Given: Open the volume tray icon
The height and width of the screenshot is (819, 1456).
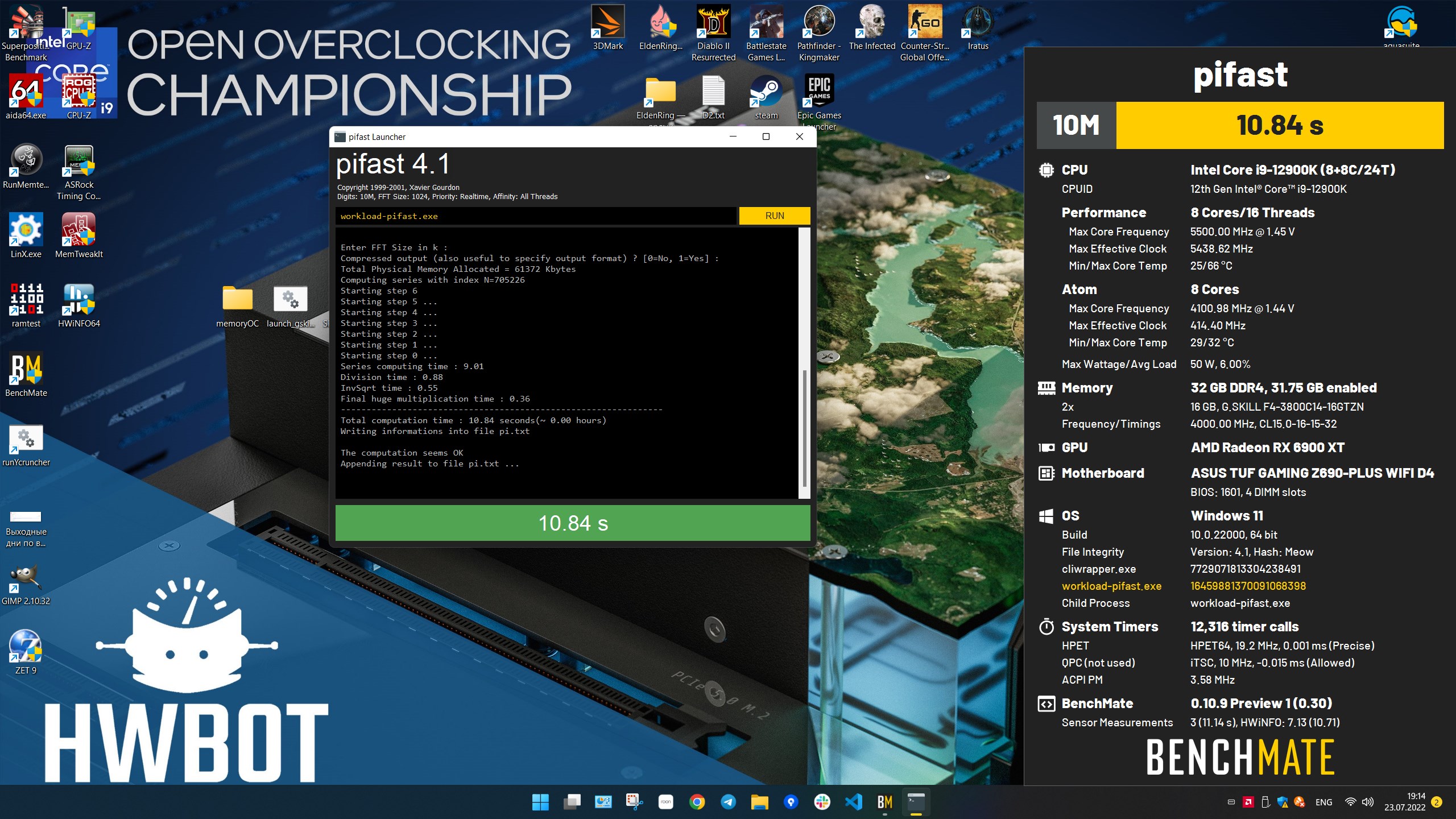Looking at the screenshot, I should [x=1368, y=802].
